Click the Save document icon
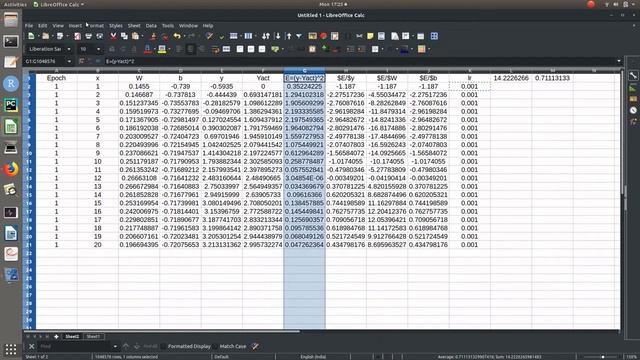 coord(60,36)
